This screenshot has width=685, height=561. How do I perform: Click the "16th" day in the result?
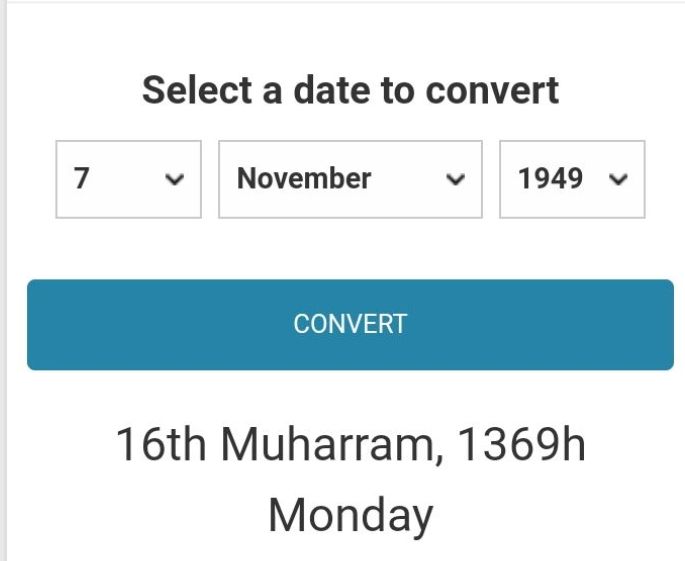161,445
